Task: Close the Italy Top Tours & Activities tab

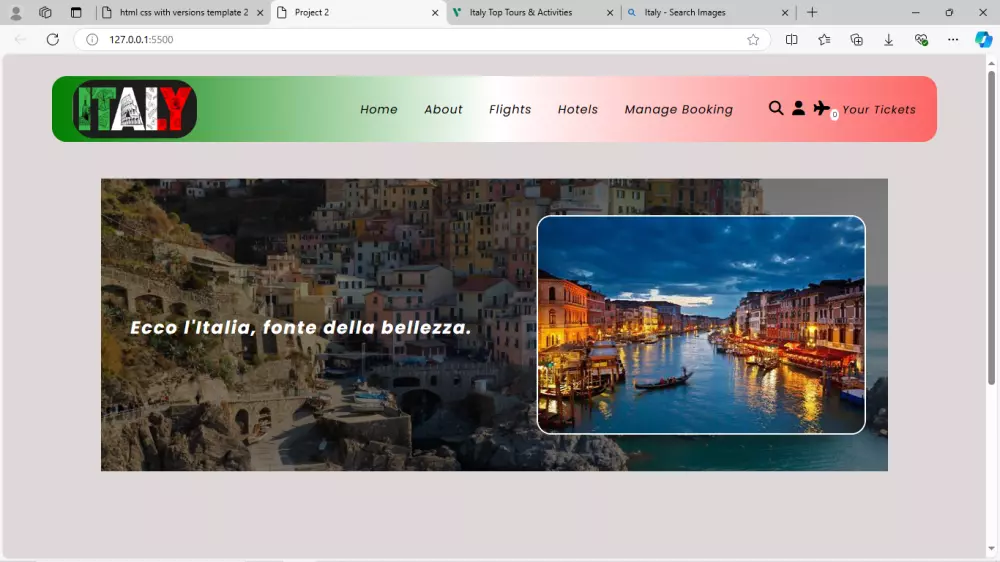Action: 610,13
